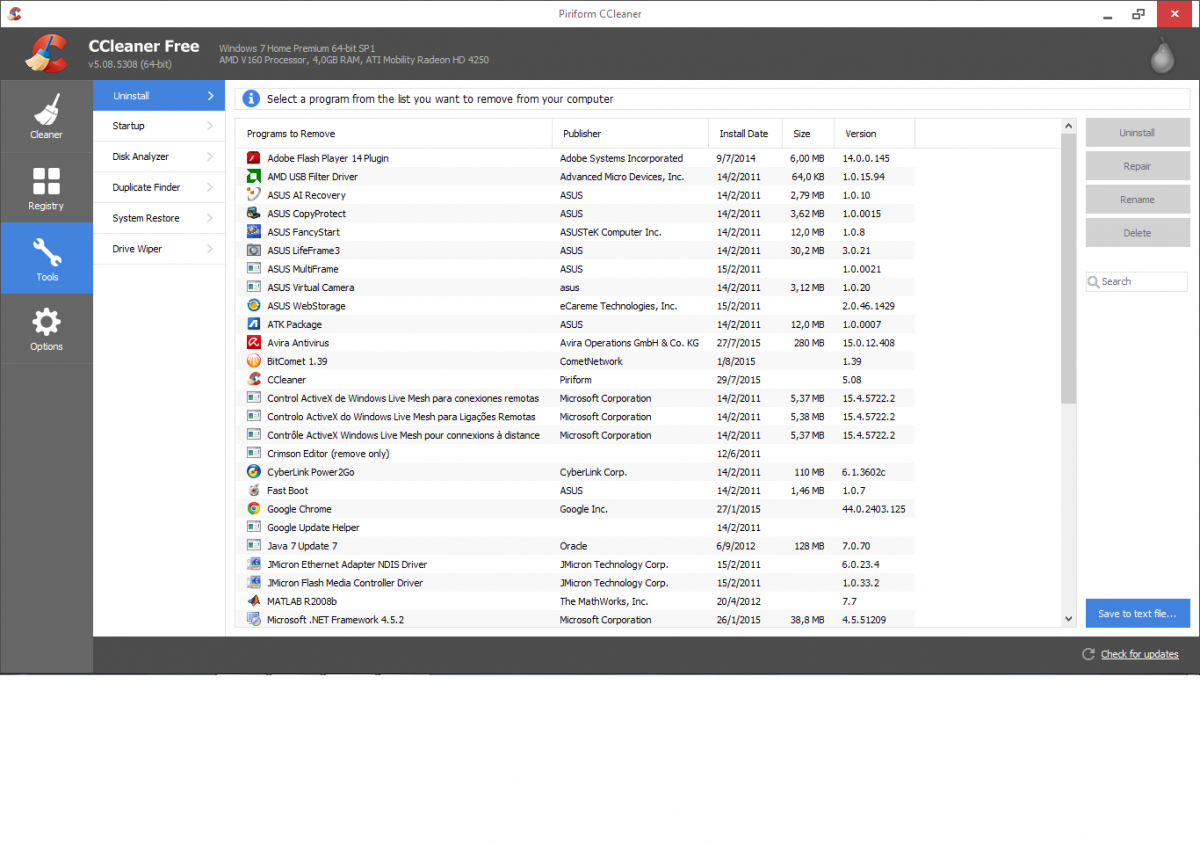Image resolution: width=1200 pixels, height=844 pixels.
Task: Click the Fast Boot icon
Action: pos(254,491)
